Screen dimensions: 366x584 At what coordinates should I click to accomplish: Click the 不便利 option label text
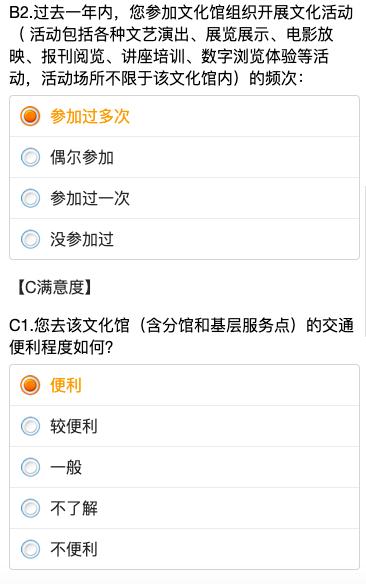pos(74,549)
